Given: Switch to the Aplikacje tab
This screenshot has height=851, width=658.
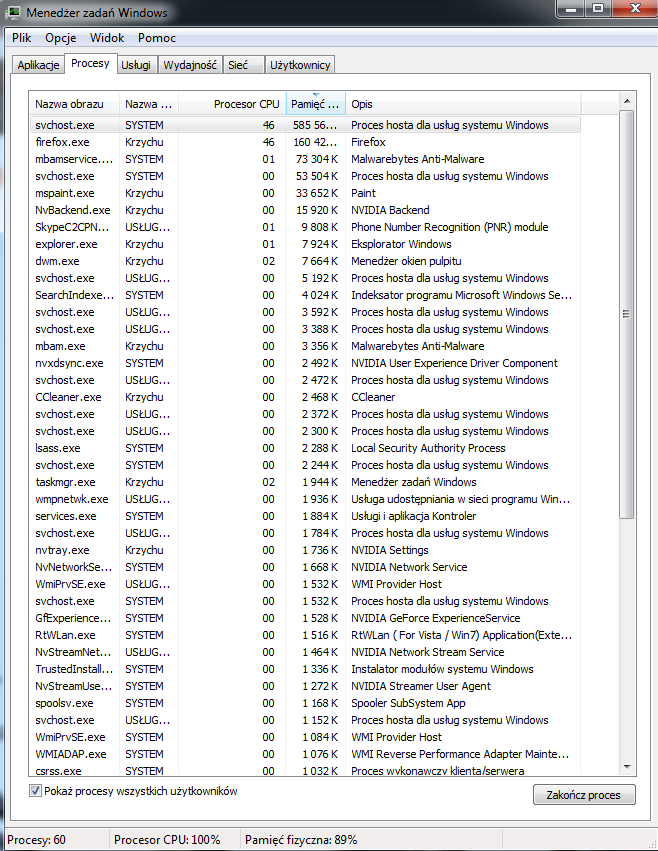Looking at the screenshot, I should pos(38,65).
